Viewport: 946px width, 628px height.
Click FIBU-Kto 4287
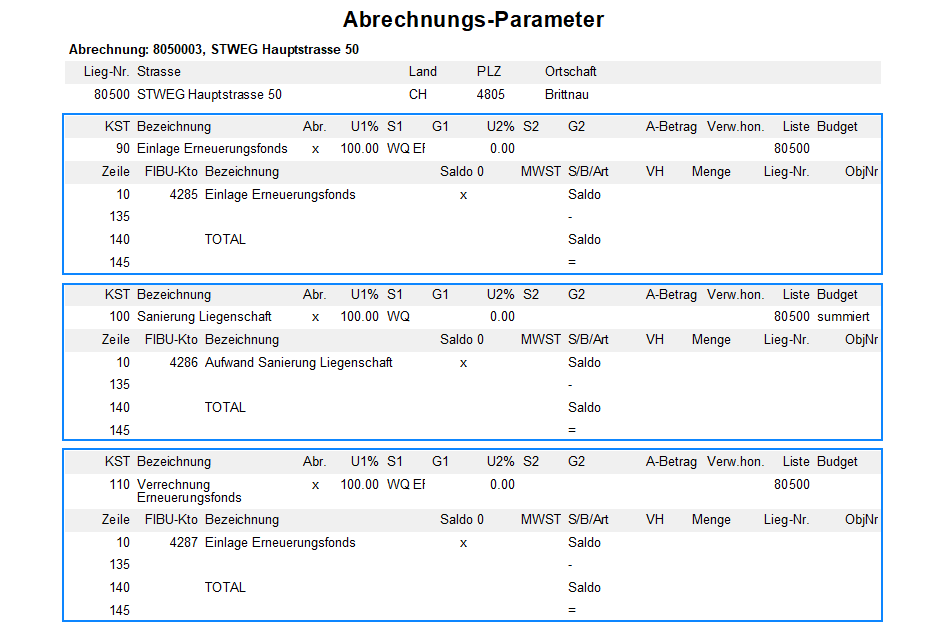point(183,542)
